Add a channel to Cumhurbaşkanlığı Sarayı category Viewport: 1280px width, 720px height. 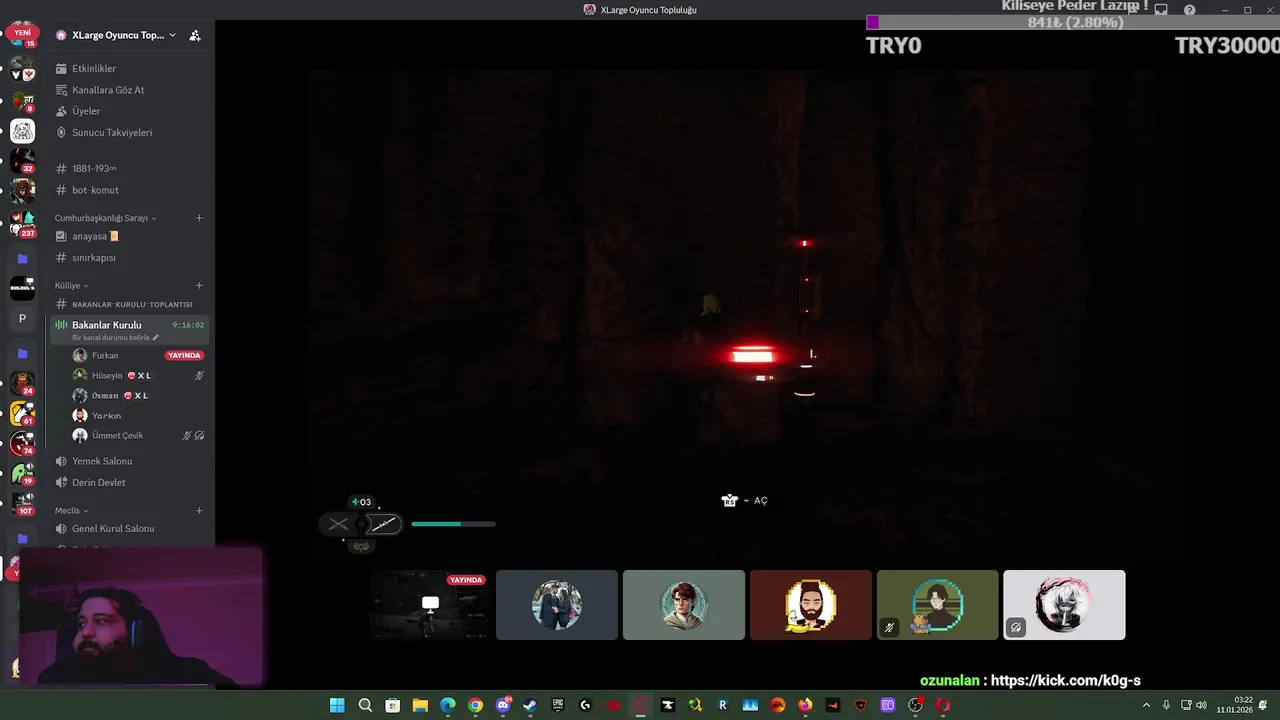199,218
